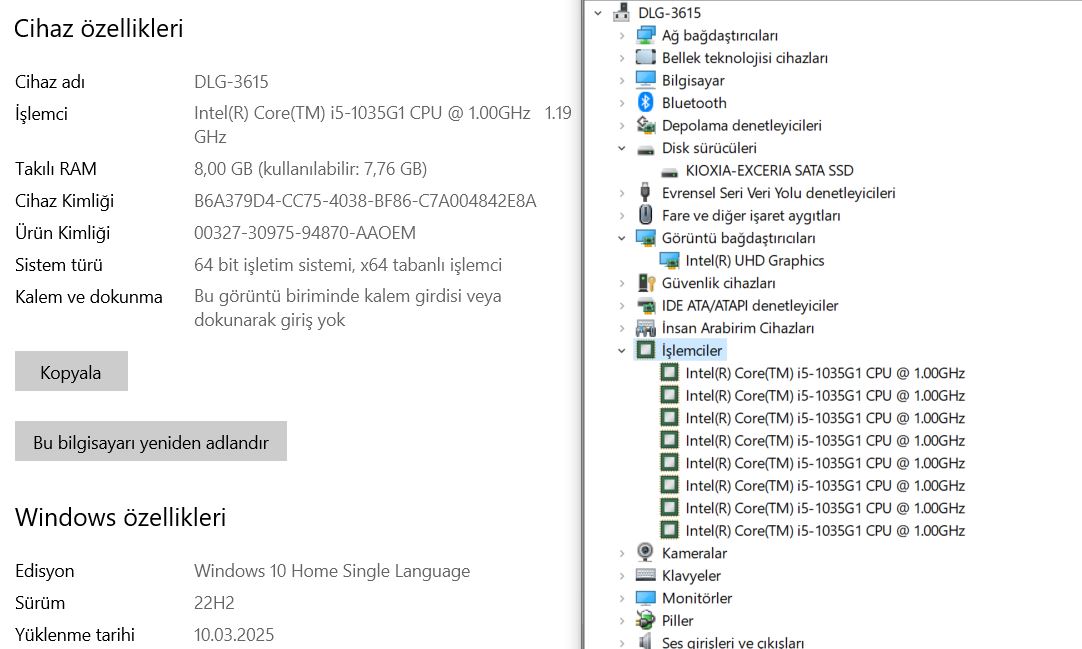This screenshot has height=649, width=1082.
Task: Select the DLG-3615 root label in the tree
Action: 669,13
